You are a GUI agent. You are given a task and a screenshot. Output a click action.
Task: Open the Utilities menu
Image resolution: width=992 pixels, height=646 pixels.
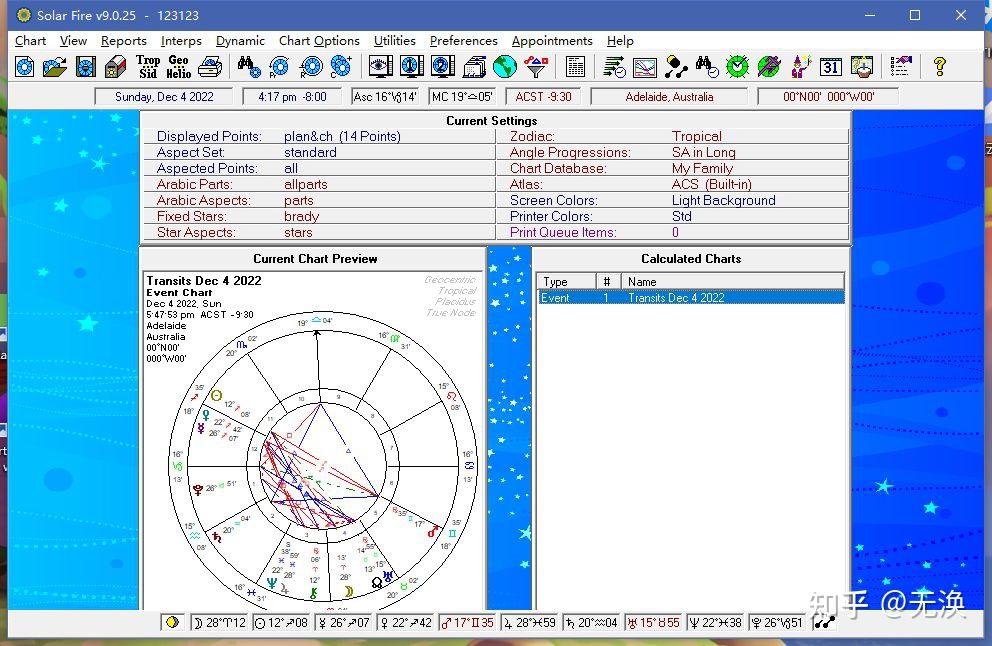coord(395,40)
